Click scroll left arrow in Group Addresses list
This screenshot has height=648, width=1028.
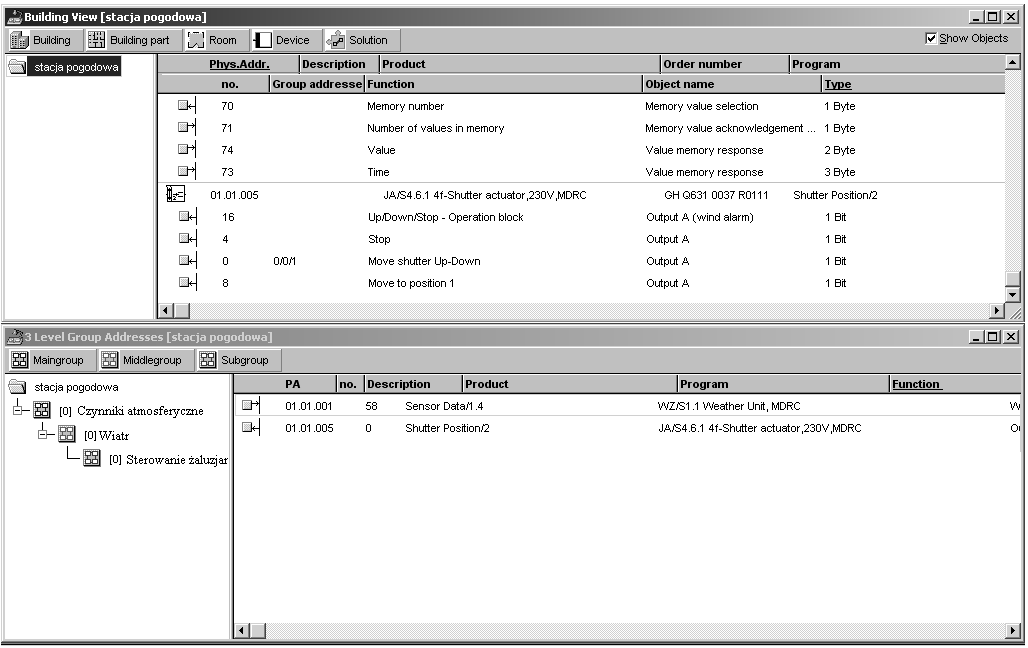[x=242, y=631]
